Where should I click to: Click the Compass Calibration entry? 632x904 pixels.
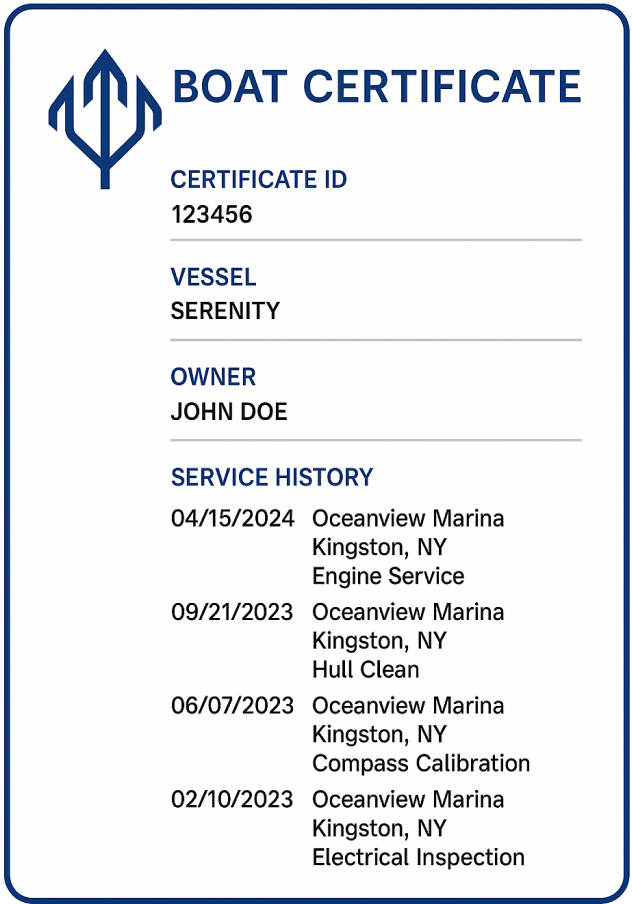point(421,763)
